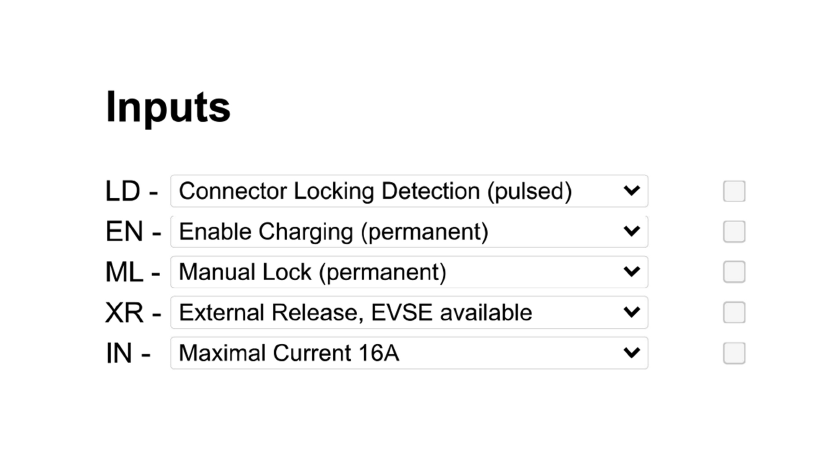Screen dimensions: 833x468
Task: Click the chevron arrow on the ML dropdown
Action: pyautogui.click(x=632, y=271)
